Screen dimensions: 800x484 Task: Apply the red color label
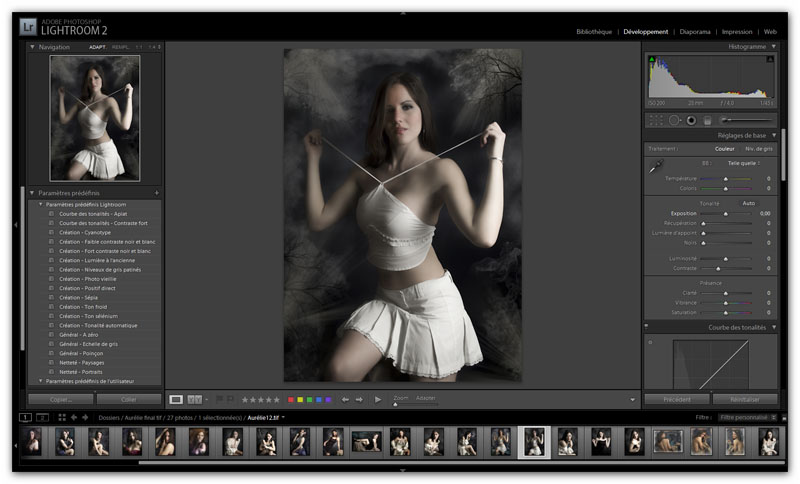[x=289, y=399]
